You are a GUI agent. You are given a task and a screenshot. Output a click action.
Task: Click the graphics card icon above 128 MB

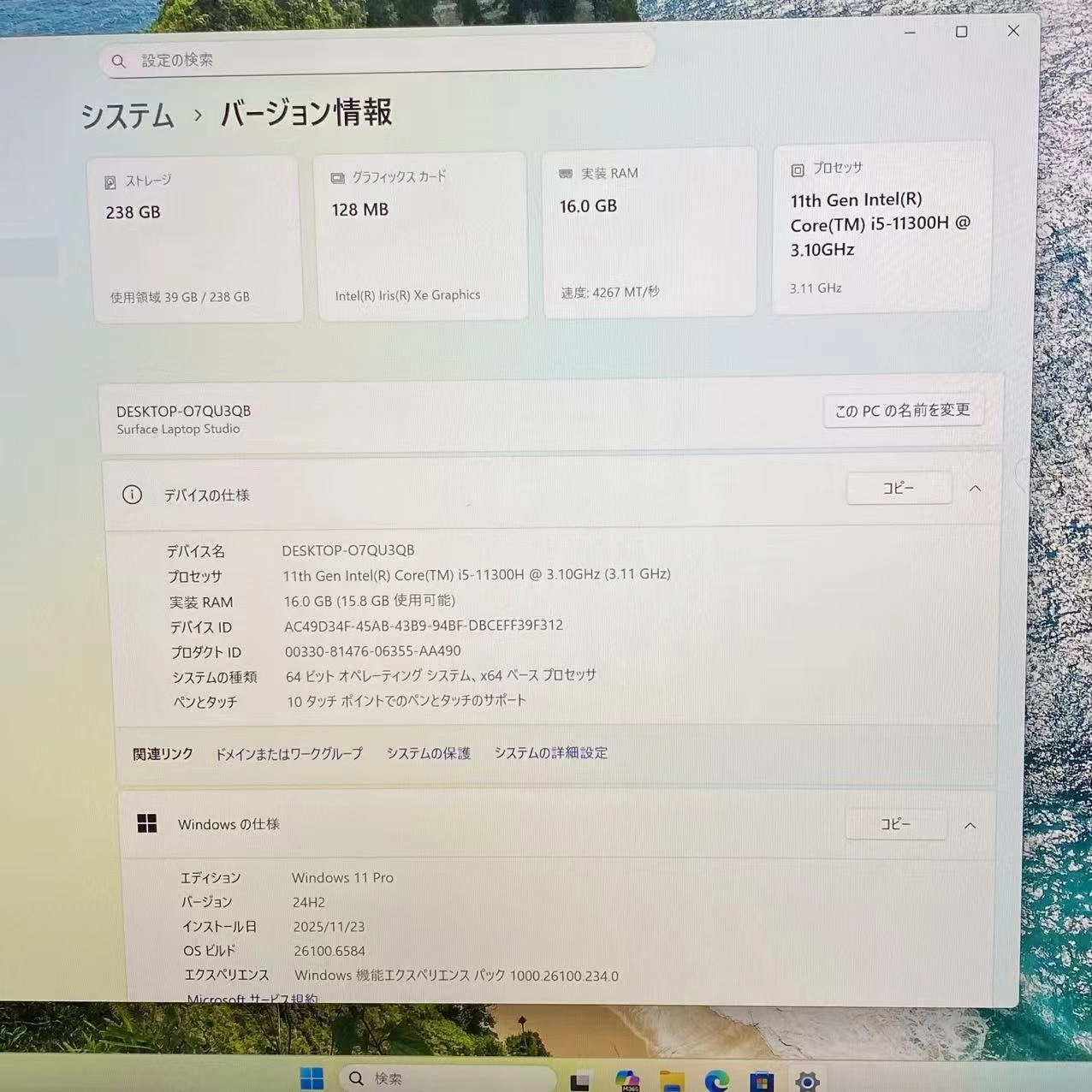point(336,177)
